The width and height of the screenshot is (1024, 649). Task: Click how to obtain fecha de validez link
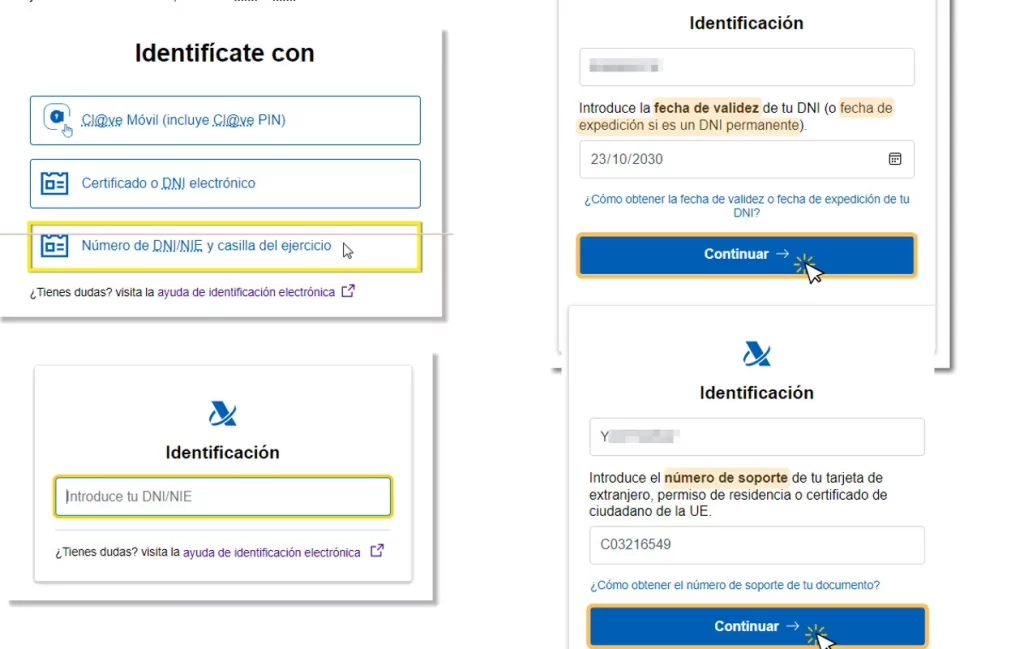pyautogui.click(x=746, y=205)
